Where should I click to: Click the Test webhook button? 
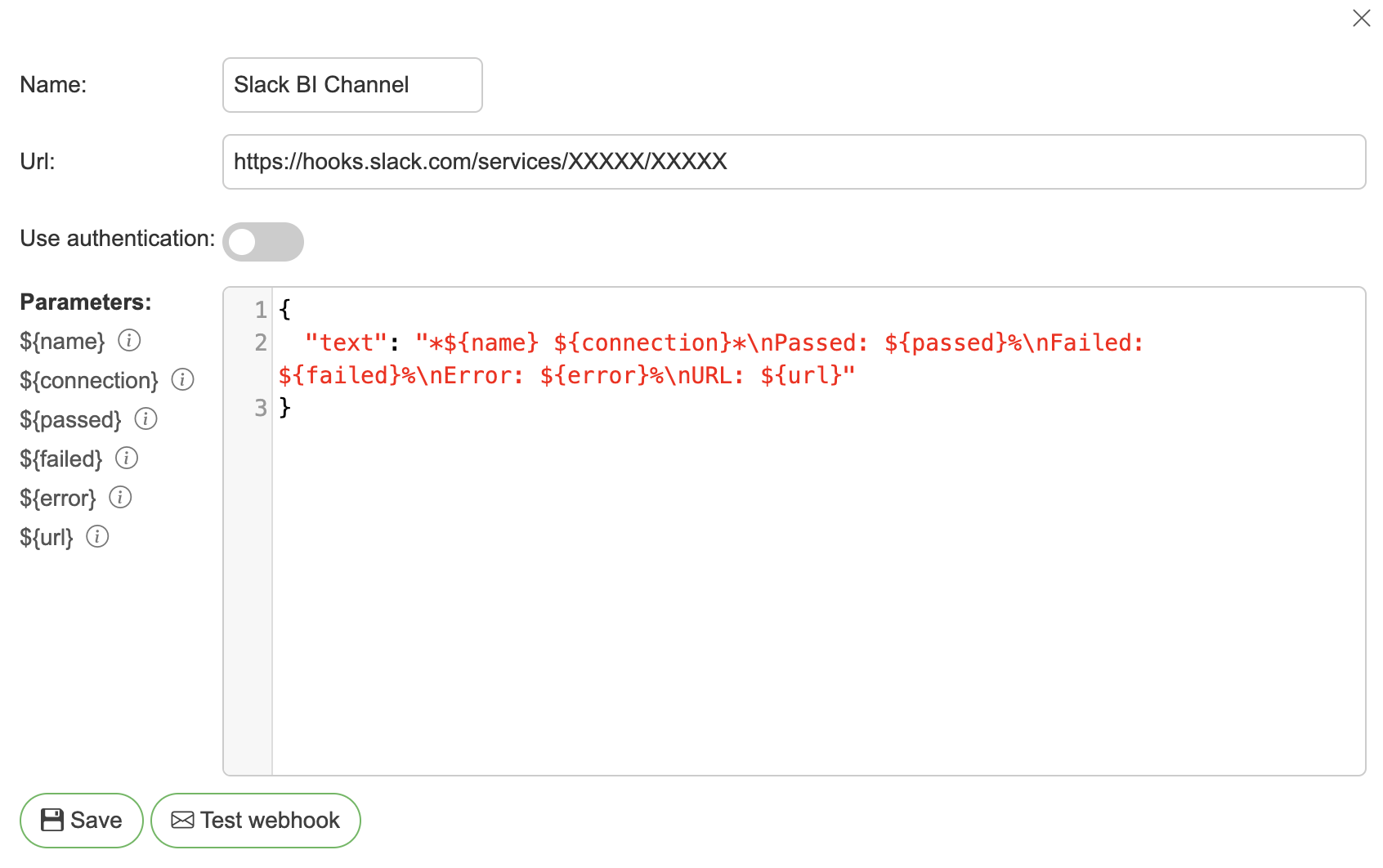point(256,820)
